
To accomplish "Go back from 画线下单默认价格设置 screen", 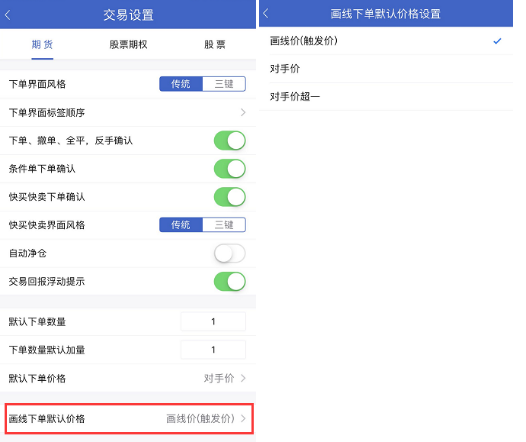I will [x=266, y=13].
